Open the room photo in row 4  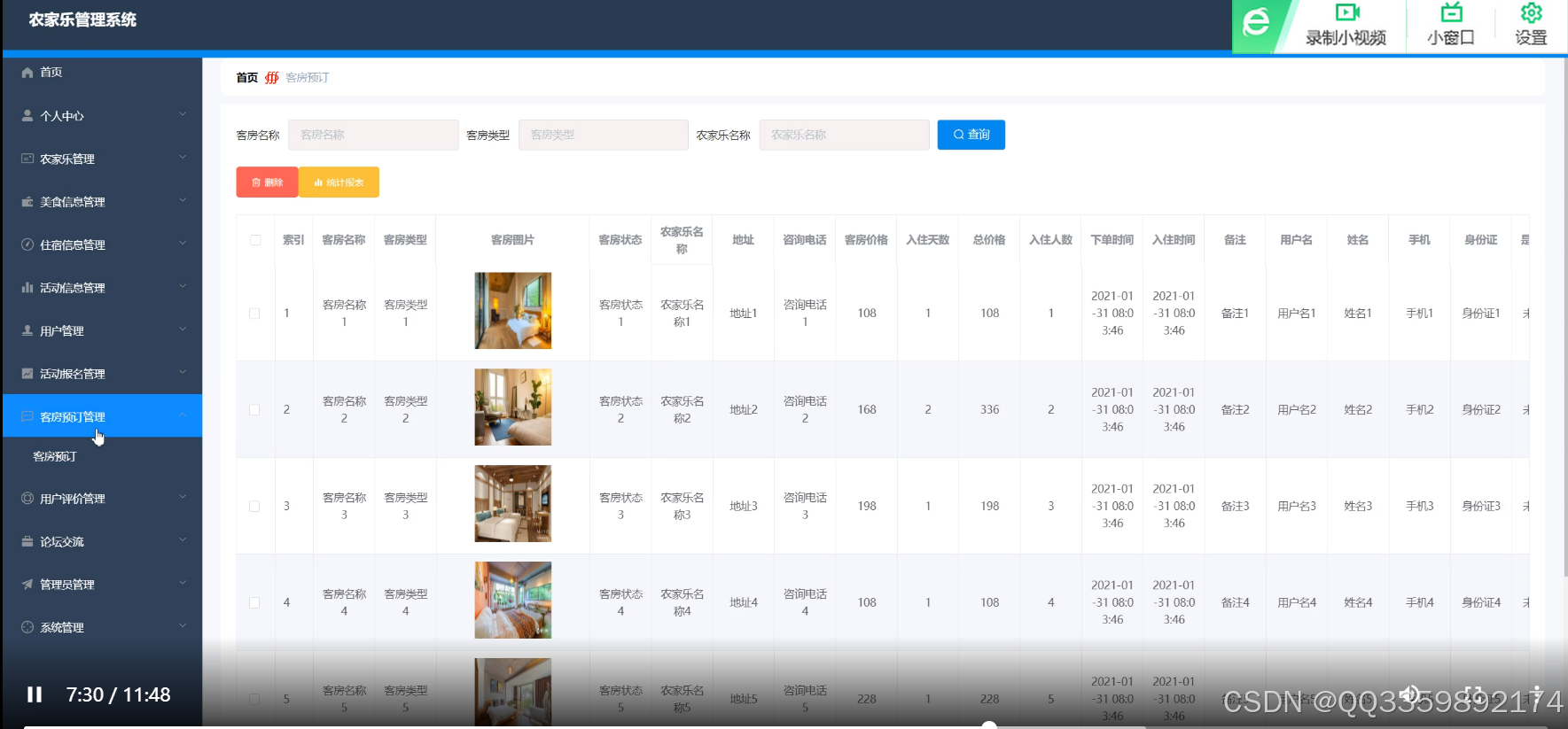(x=513, y=601)
